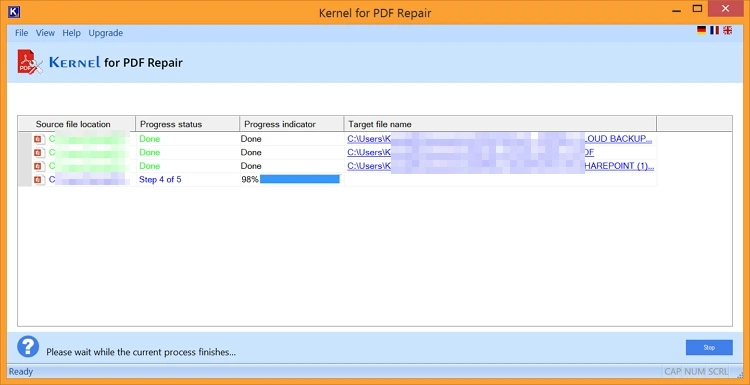The image size is (750, 385).
Task: Close the Kernel for PDF Repair window
Action: (x=725, y=9)
